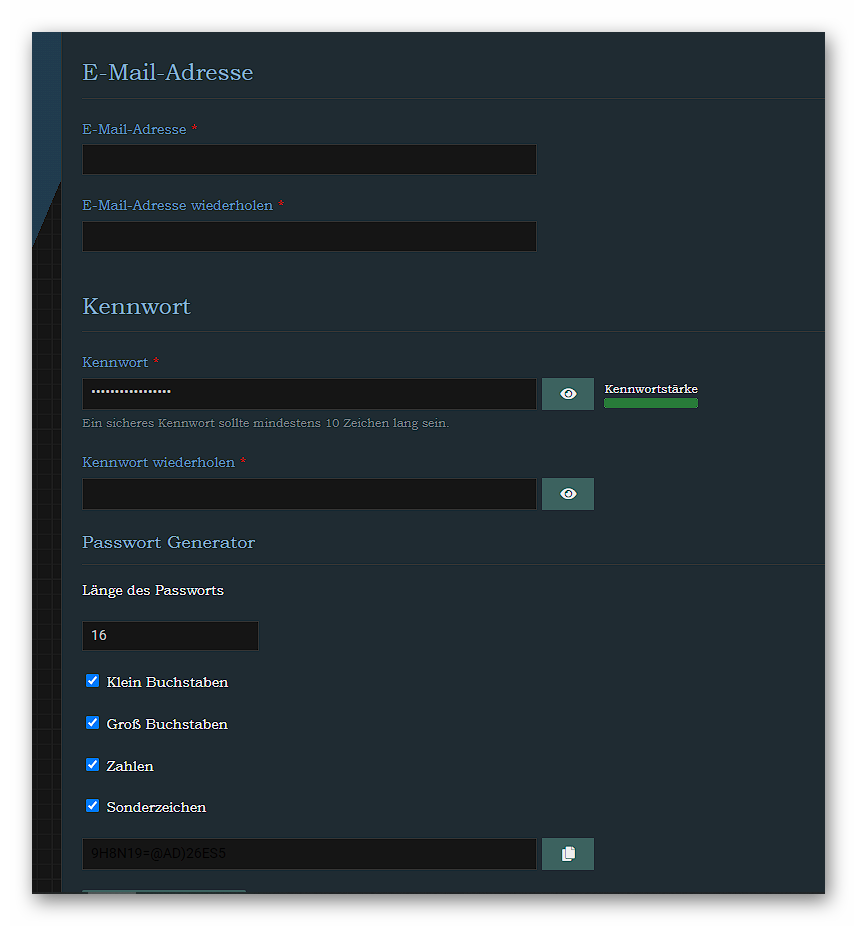Click the Klein Buchstaben label text
857x926 pixels.
tap(167, 682)
